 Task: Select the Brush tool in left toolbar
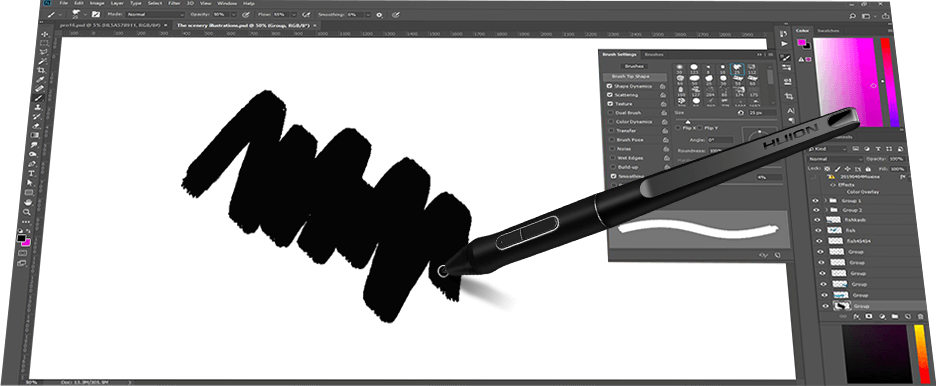[x=39, y=98]
